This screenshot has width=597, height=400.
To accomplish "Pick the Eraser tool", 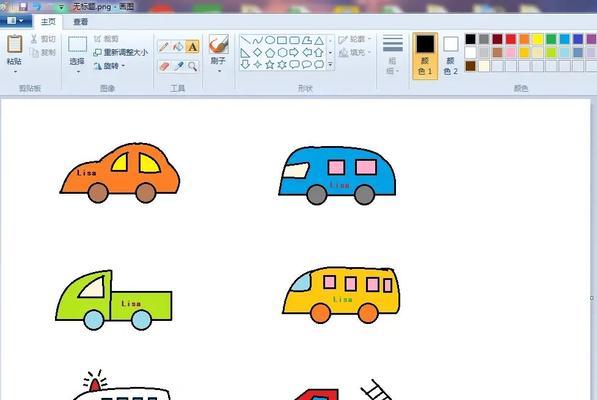I will coord(164,66).
